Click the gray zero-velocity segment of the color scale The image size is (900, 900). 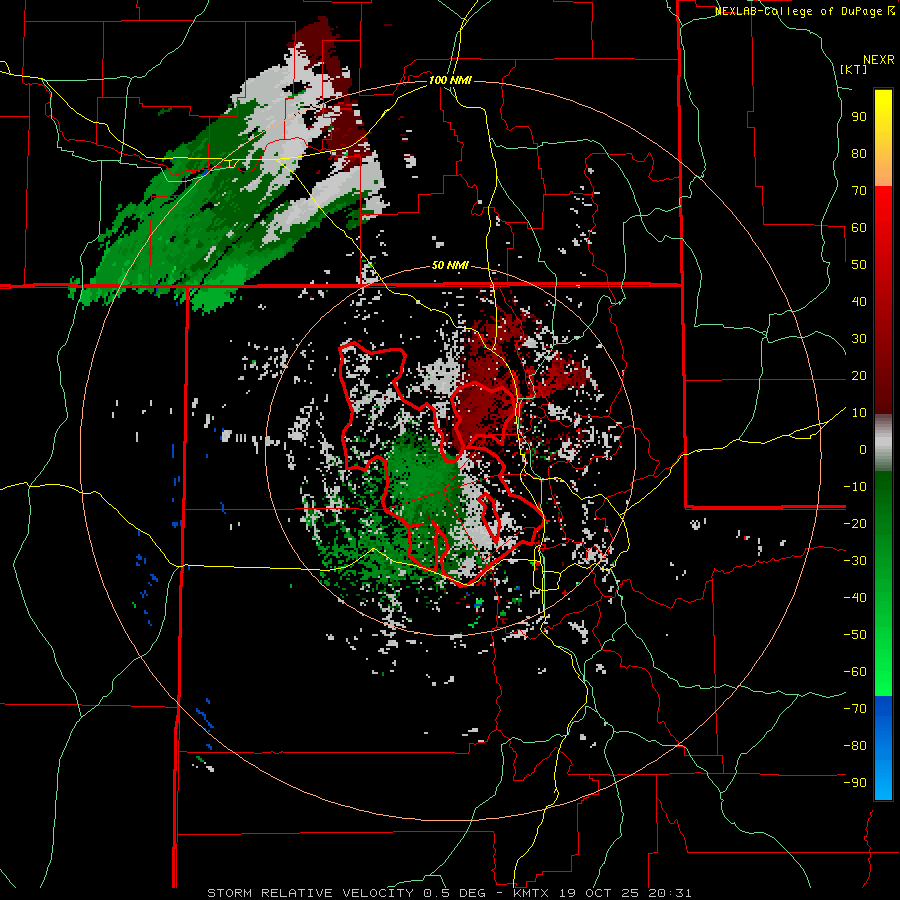click(883, 443)
